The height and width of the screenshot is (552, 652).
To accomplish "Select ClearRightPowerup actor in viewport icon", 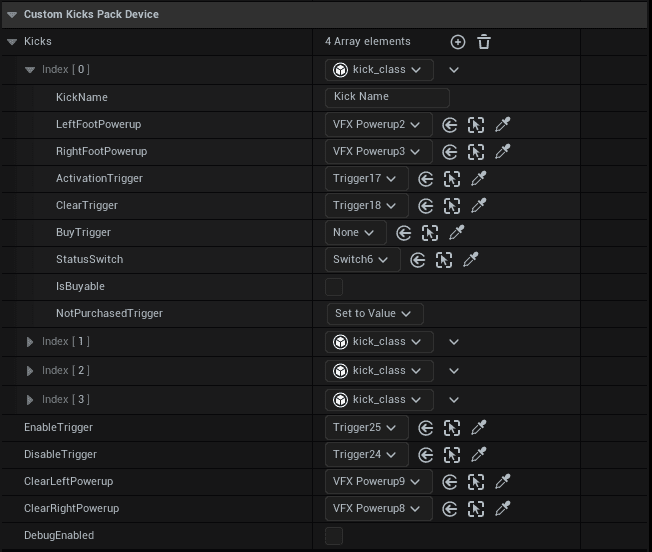I will pos(476,509).
